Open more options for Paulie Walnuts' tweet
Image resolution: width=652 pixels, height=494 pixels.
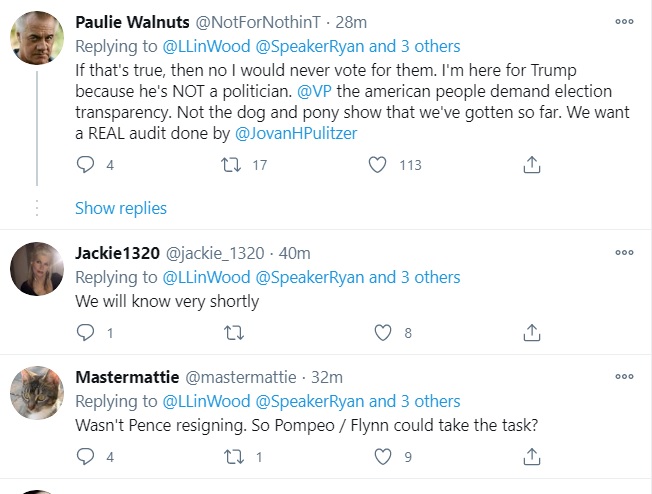624,22
